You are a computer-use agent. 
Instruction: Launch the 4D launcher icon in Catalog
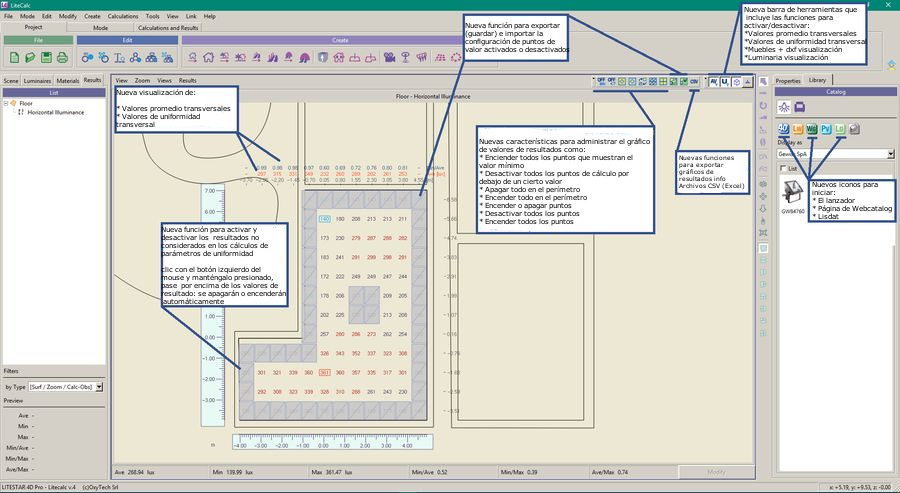784,129
